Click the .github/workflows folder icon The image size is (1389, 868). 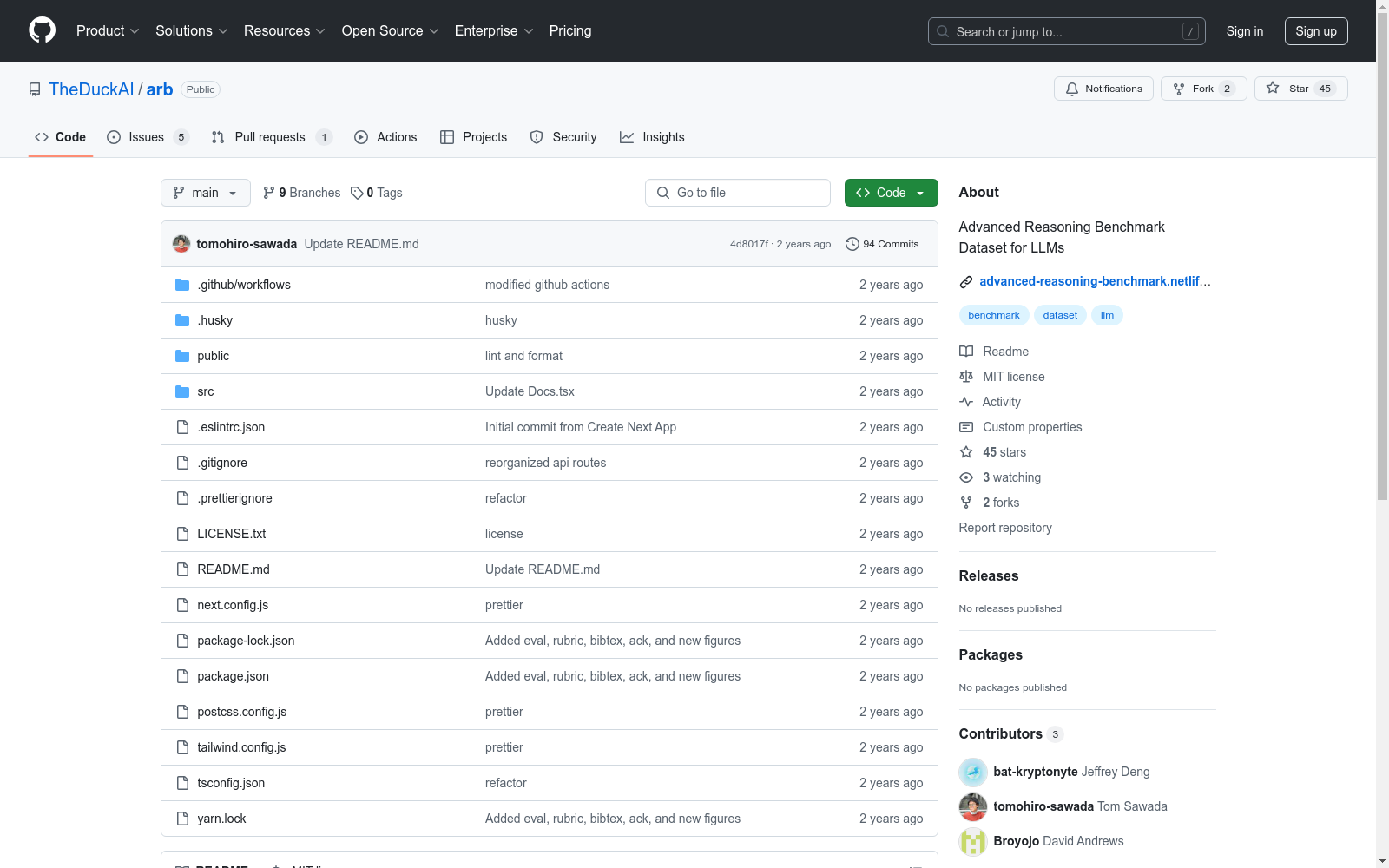(182, 285)
